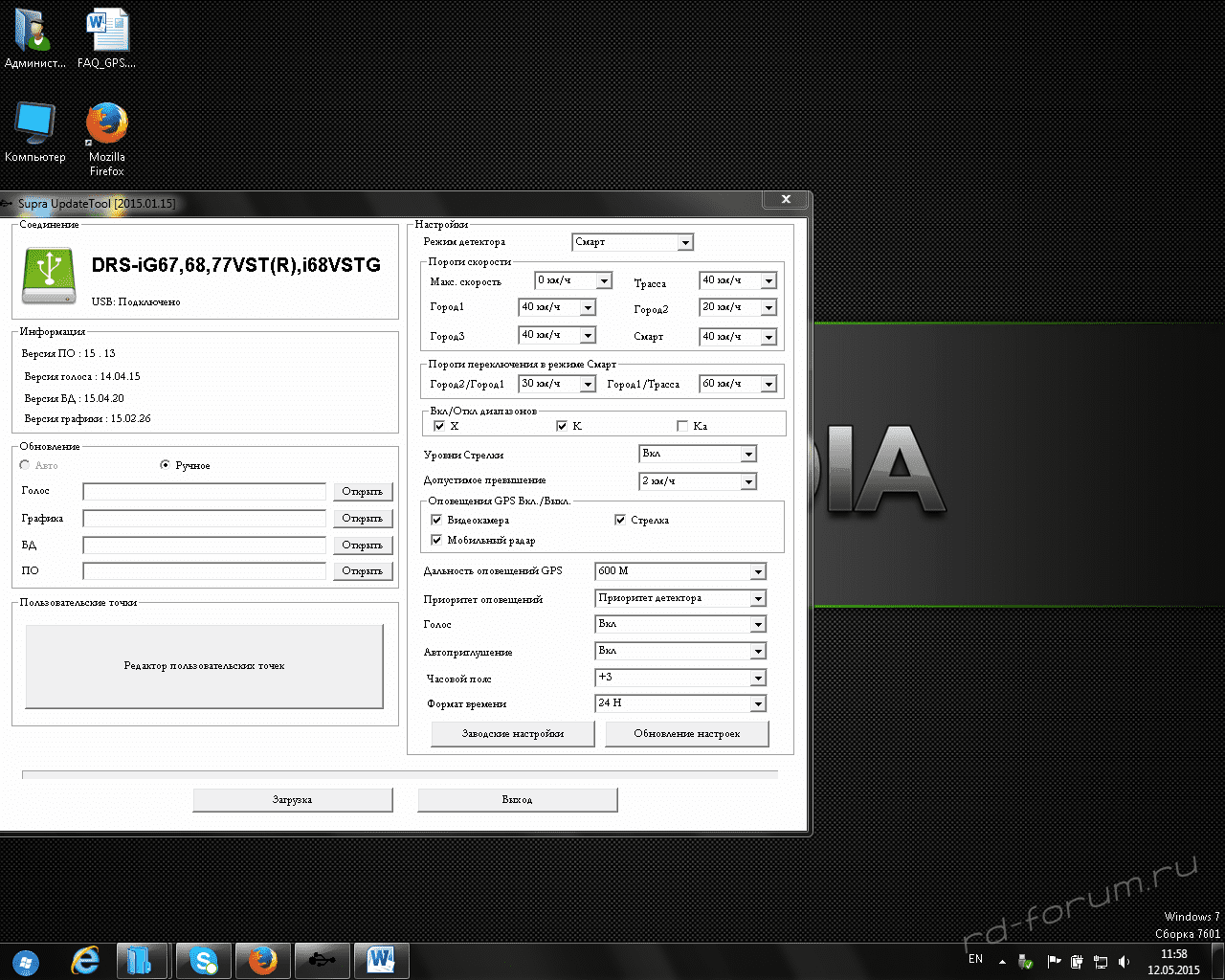This screenshot has height=980, width=1225.
Task: Show hidden tray icons arrow
Action: (x=1002, y=961)
